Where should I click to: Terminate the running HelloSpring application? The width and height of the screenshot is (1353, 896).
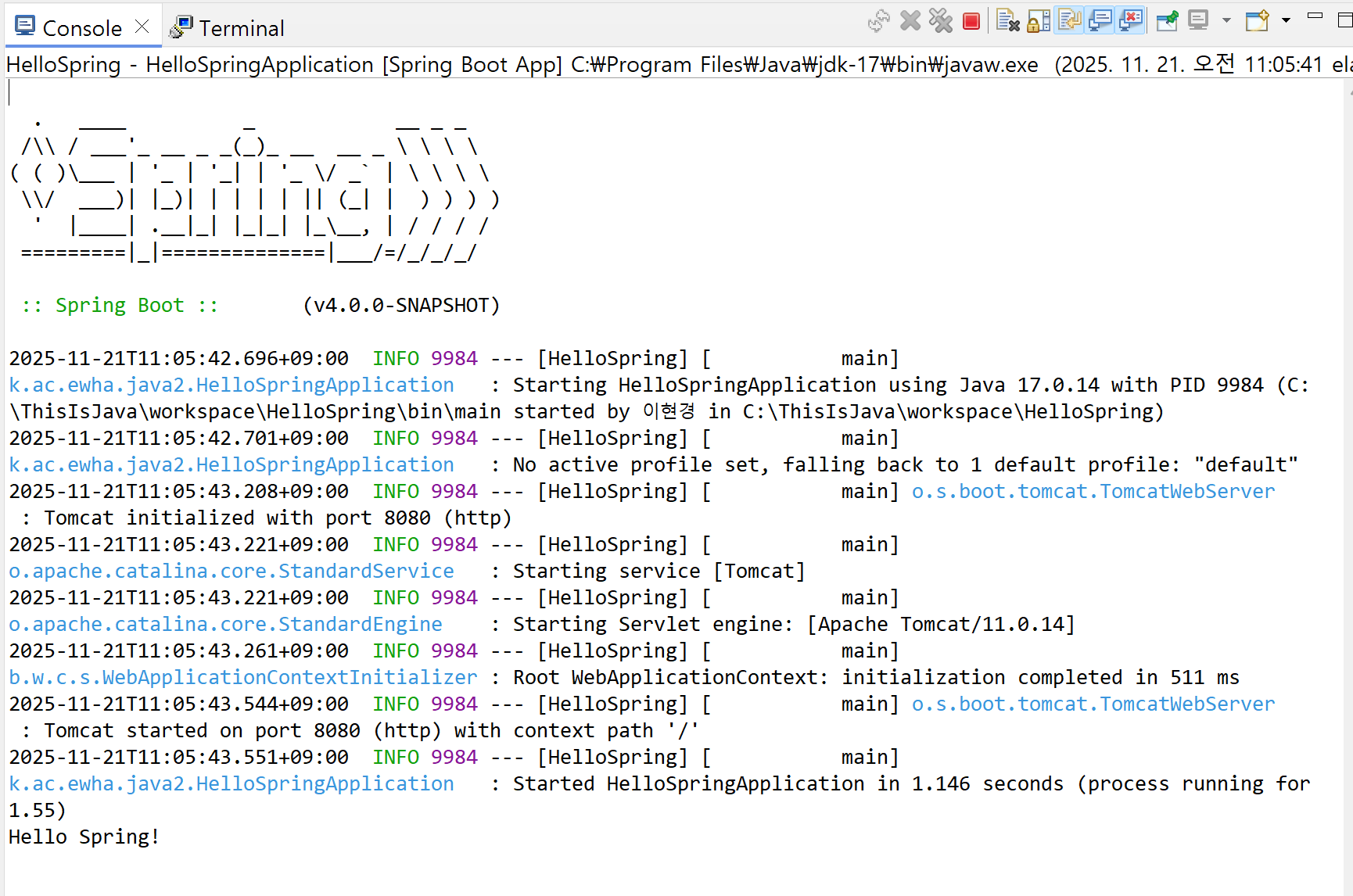point(971,21)
